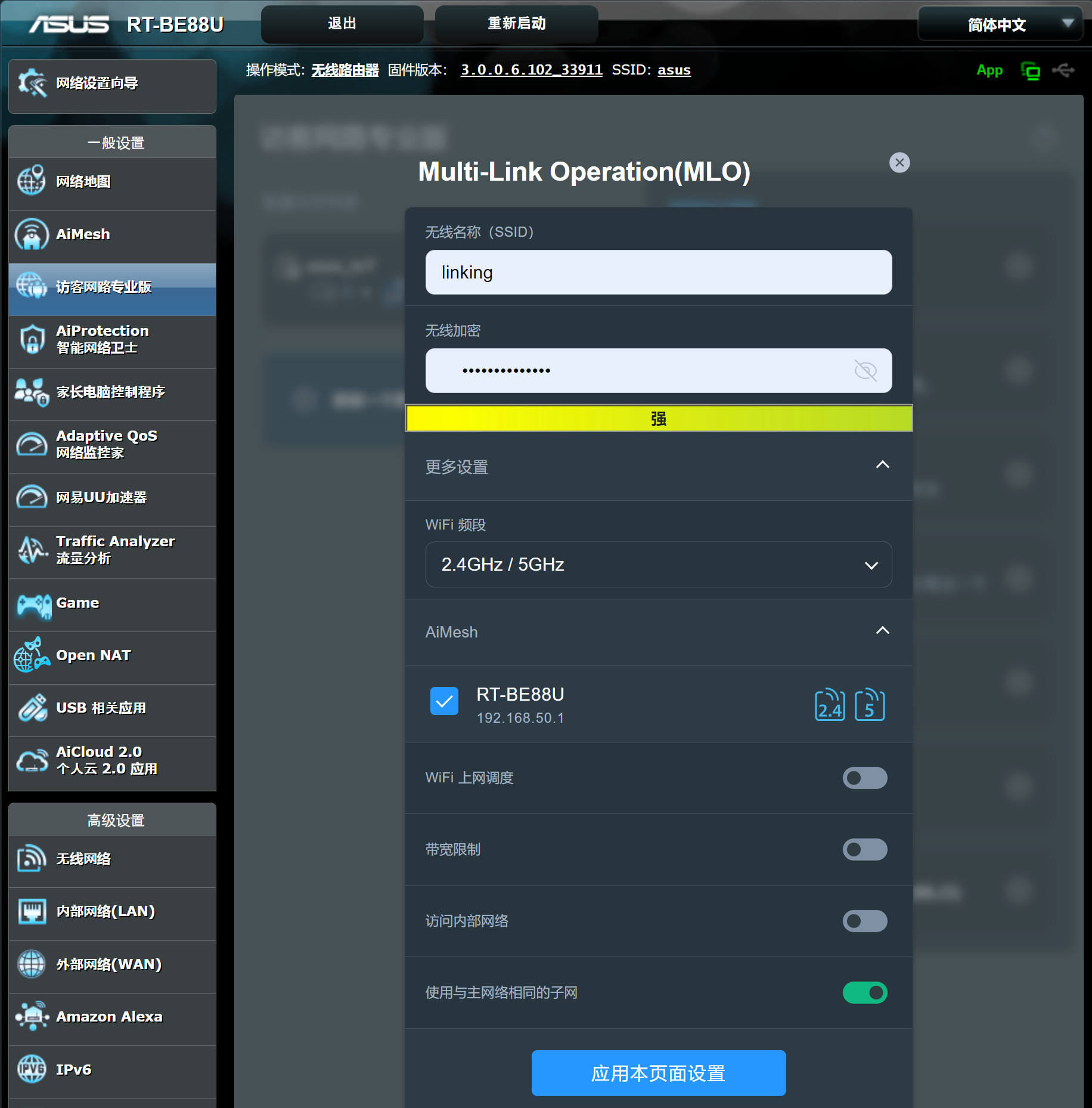Open the 简体中文 language dropdown
Viewport: 1092px width, 1108px height.
[1000, 24]
